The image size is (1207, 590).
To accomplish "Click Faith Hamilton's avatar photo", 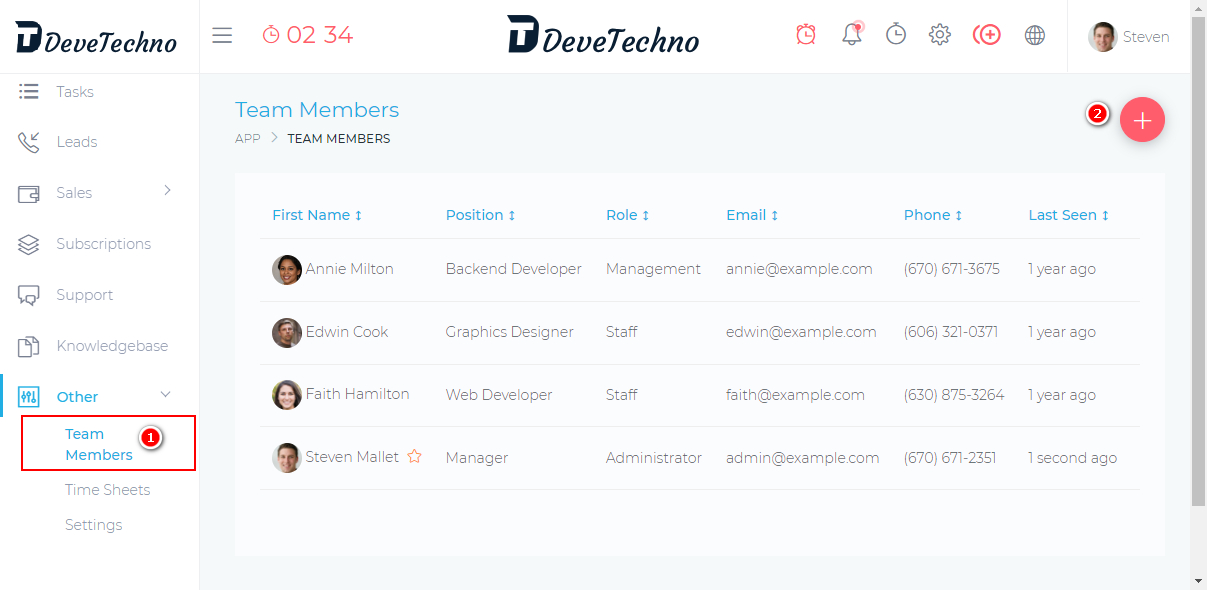I will pyautogui.click(x=287, y=395).
